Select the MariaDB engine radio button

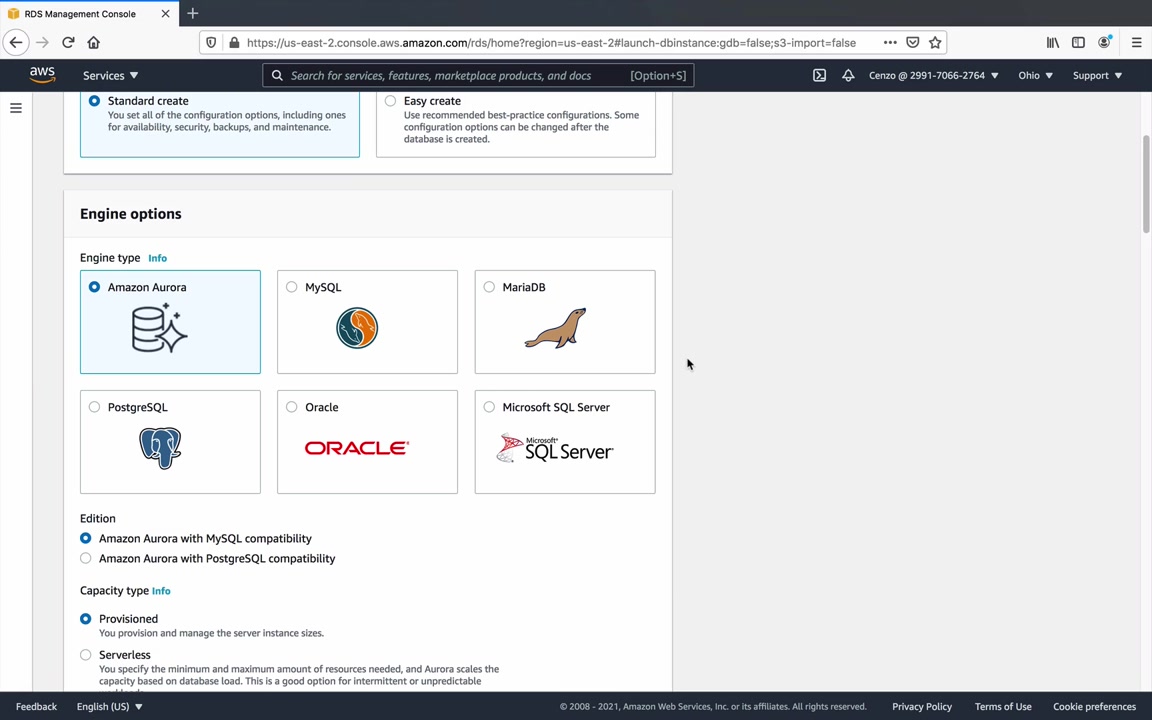coord(489,287)
